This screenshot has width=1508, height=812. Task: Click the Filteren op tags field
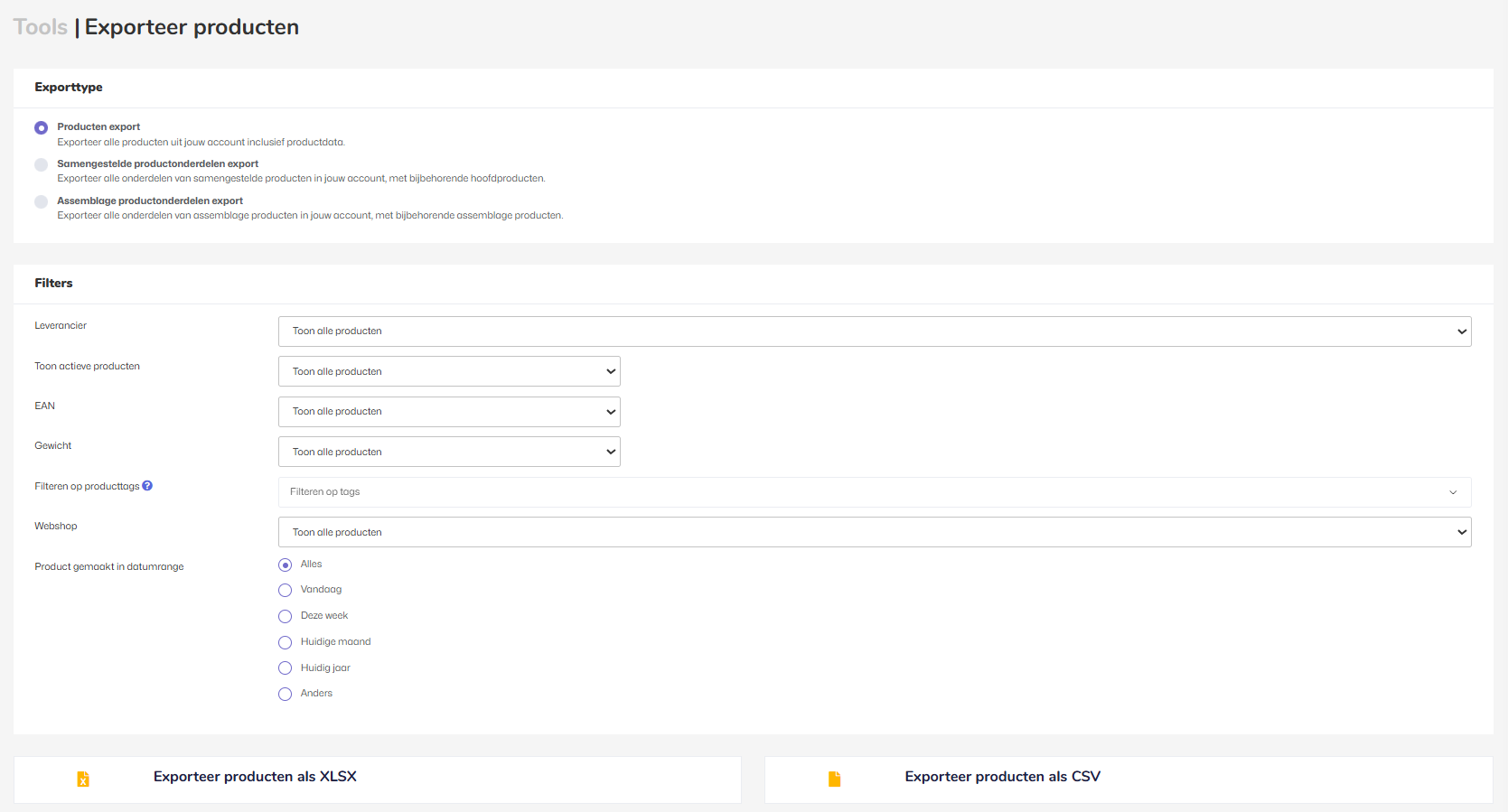[x=874, y=492]
